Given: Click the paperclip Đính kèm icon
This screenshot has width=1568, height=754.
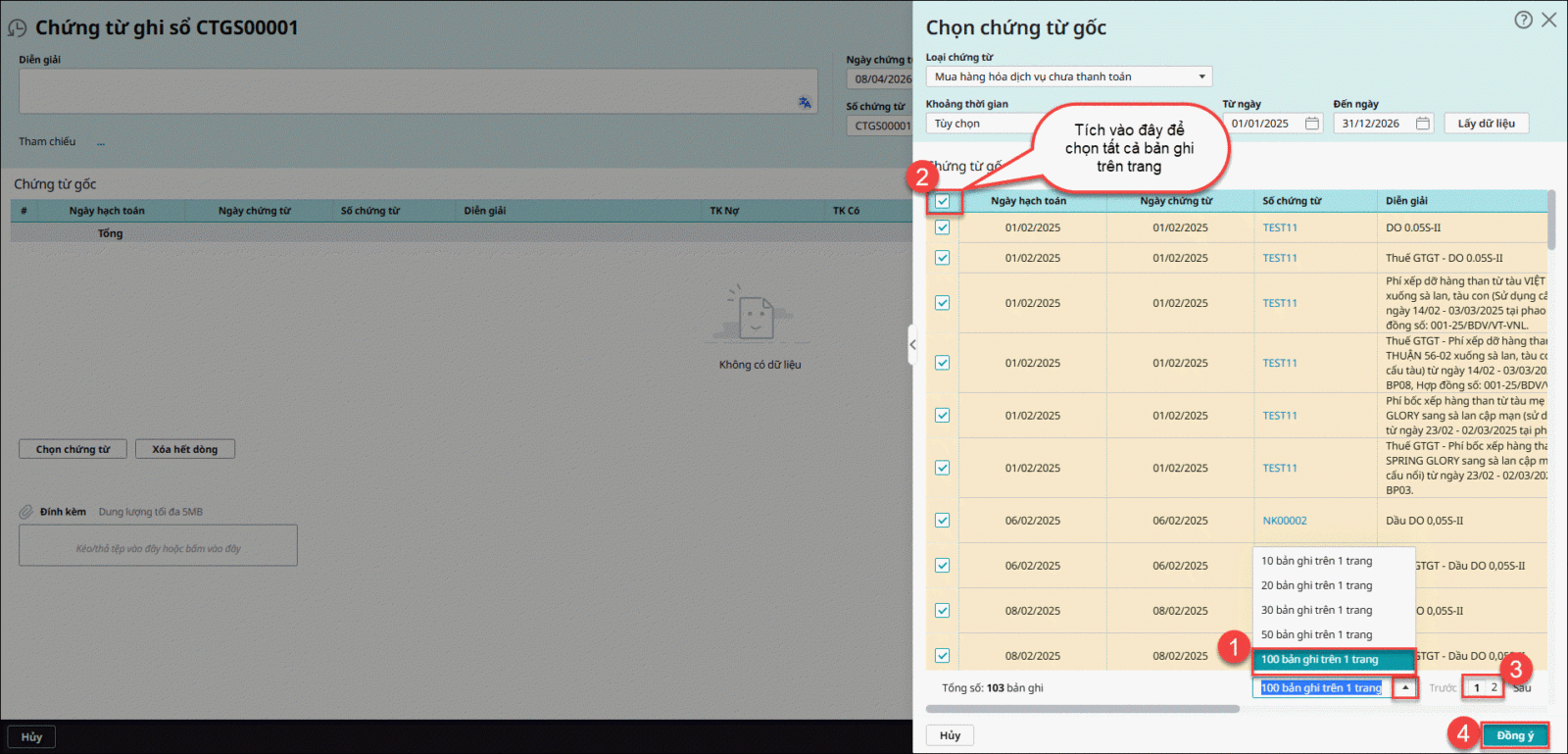Looking at the screenshot, I should [26, 512].
